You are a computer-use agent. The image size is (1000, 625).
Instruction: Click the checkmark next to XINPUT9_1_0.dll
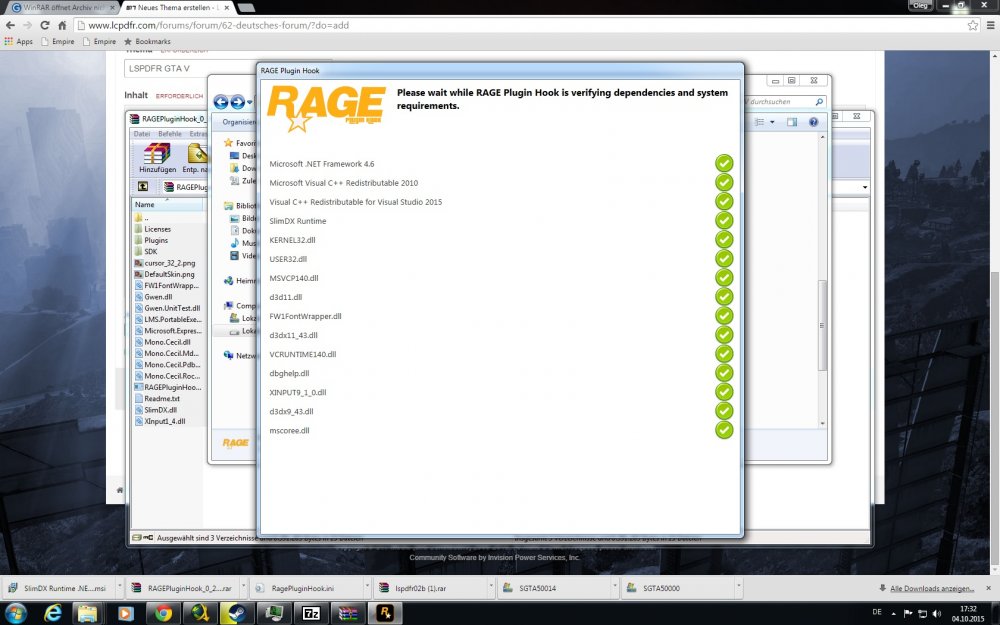[x=724, y=392]
